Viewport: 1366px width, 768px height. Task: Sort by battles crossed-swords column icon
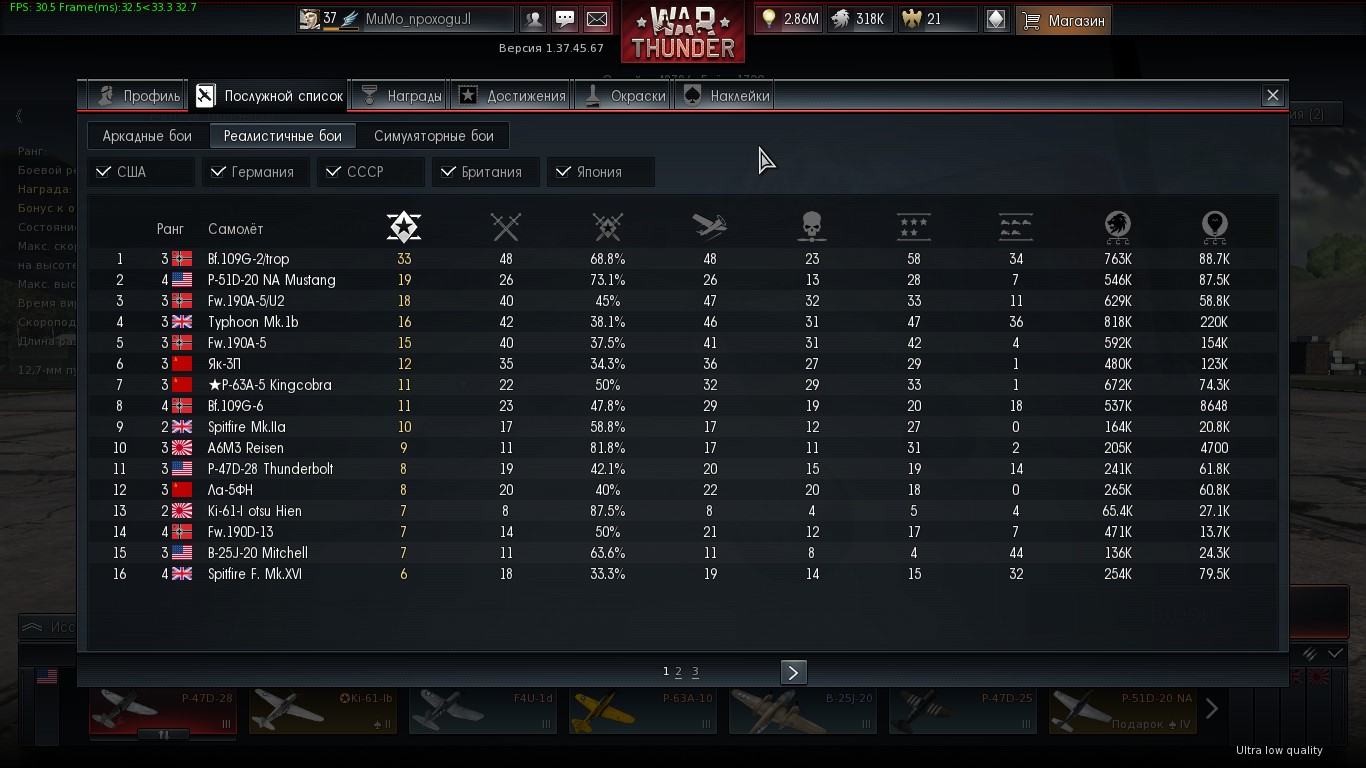[506, 227]
